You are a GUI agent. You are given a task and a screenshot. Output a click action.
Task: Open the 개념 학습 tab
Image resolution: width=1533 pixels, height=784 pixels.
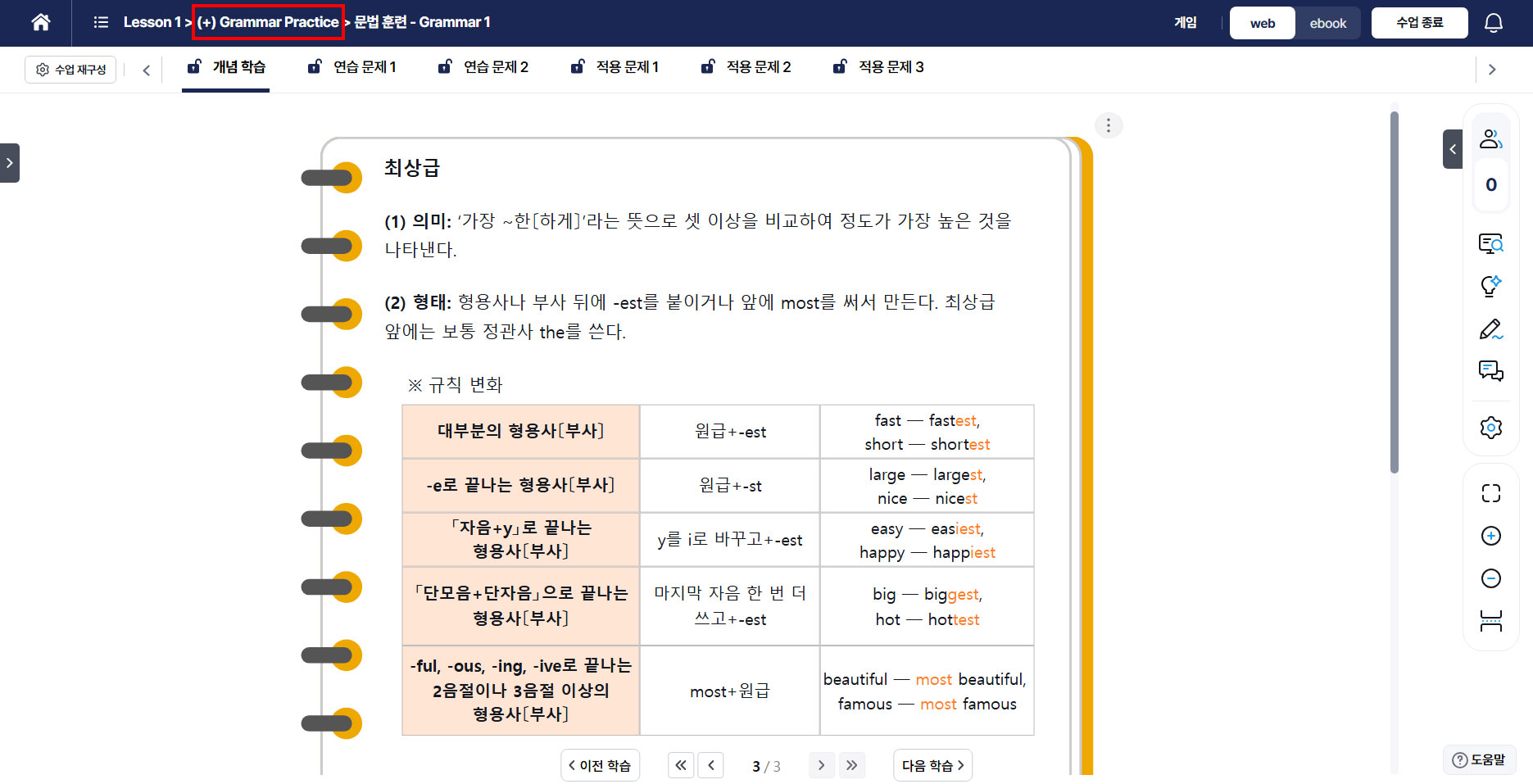(226, 67)
